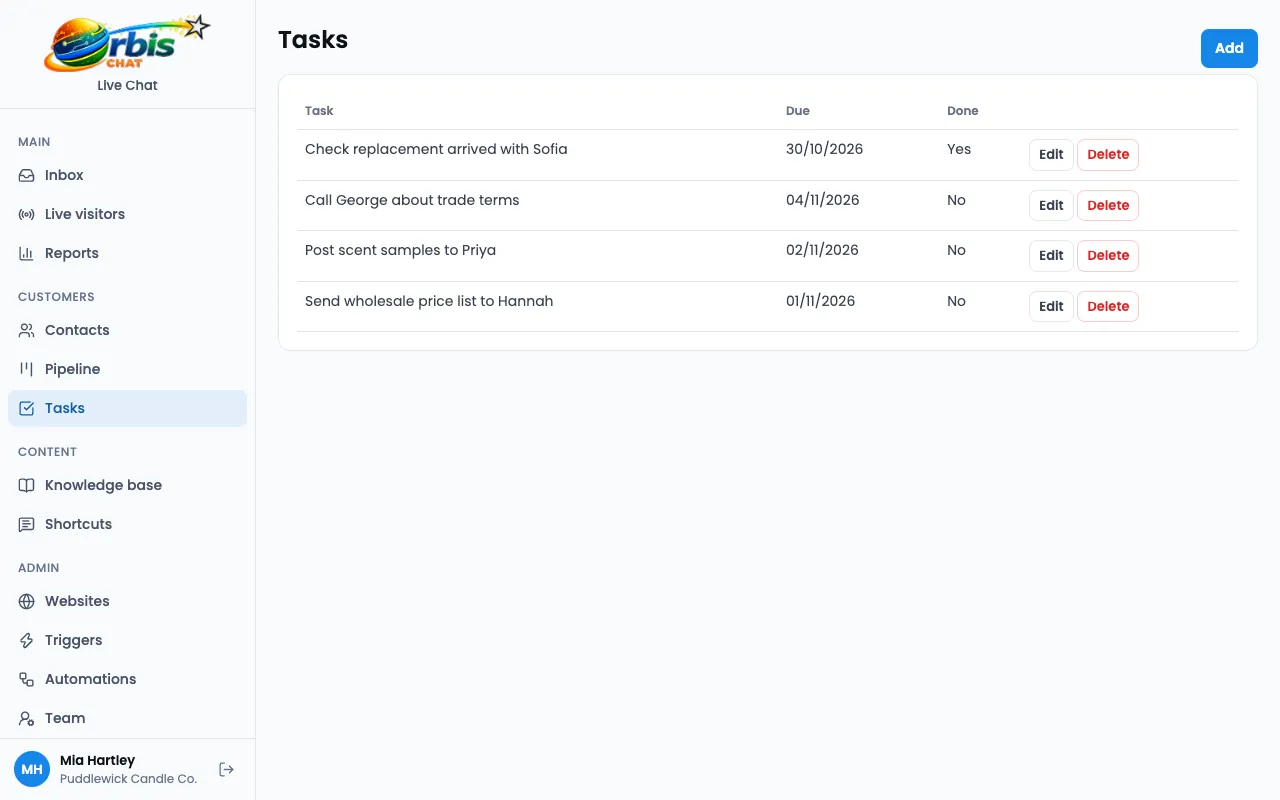Click the Orbis Chat logo
Viewport: 1280px width, 800px height.
tap(127, 43)
